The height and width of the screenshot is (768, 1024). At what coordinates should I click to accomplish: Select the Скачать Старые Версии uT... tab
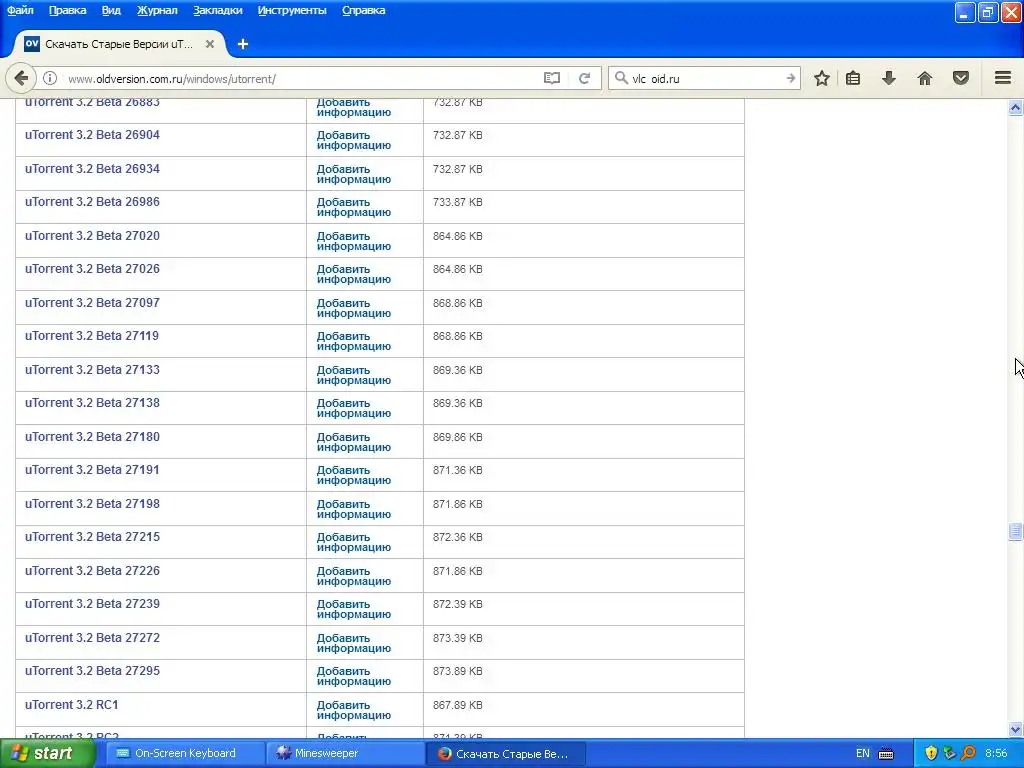pyautogui.click(x=119, y=44)
